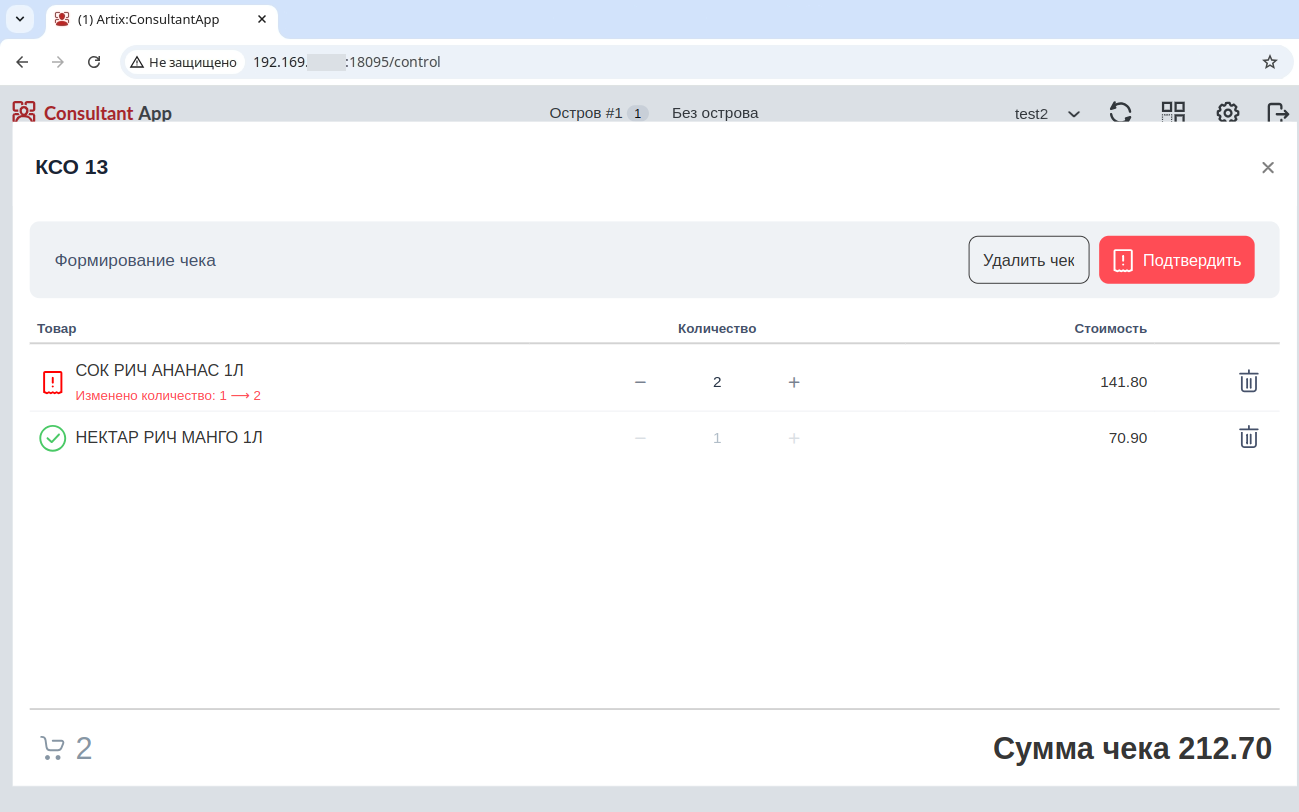Click the logout icon in header
The height and width of the screenshot is (812, 1299).
1277,112
